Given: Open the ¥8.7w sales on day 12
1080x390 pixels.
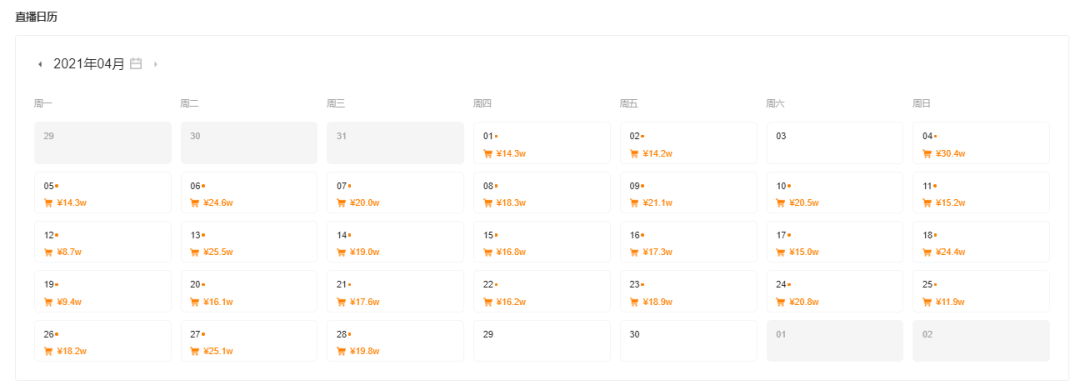Looking at the screenshot, I should point(70,252).
